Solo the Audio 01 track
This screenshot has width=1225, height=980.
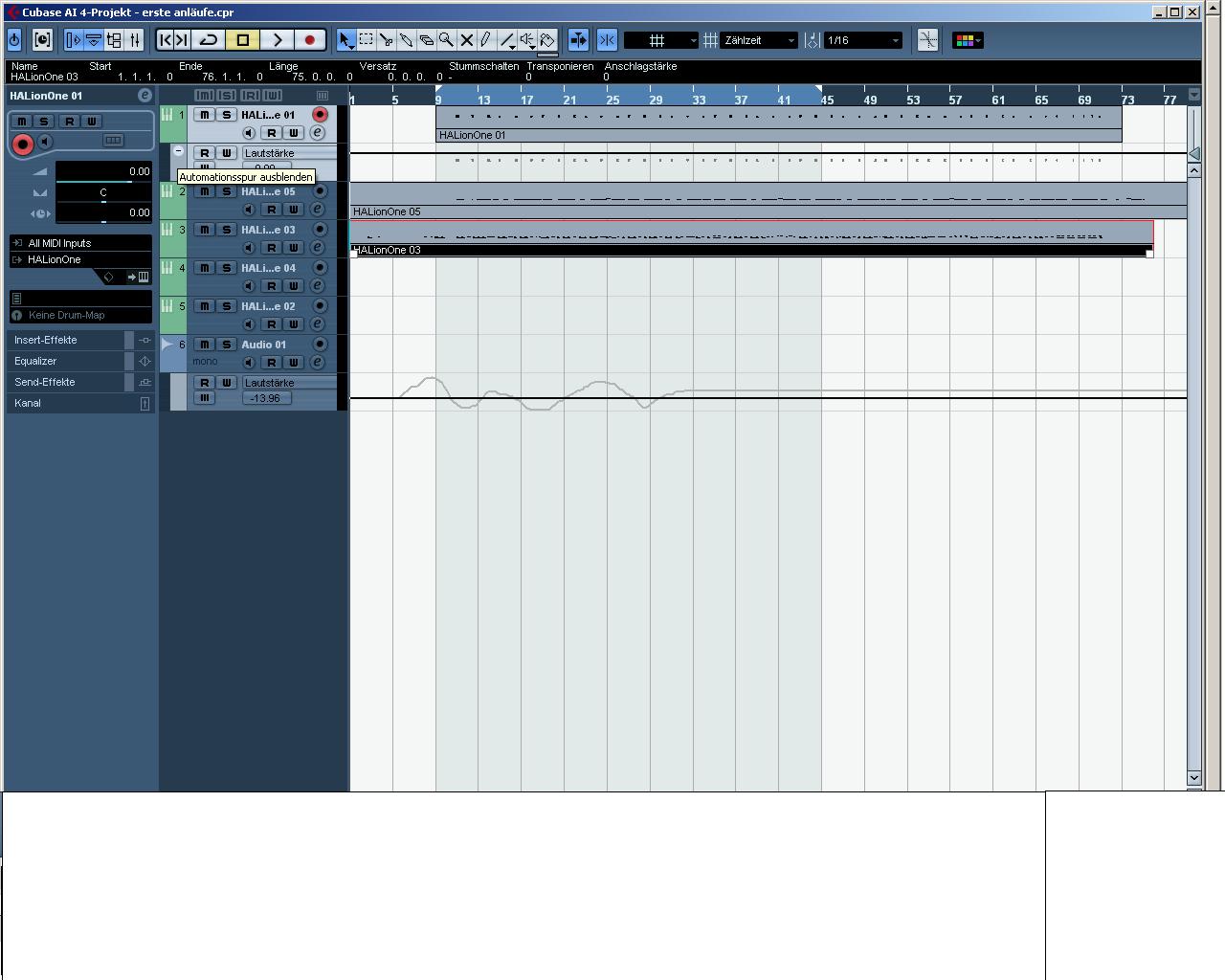(227, 345)
